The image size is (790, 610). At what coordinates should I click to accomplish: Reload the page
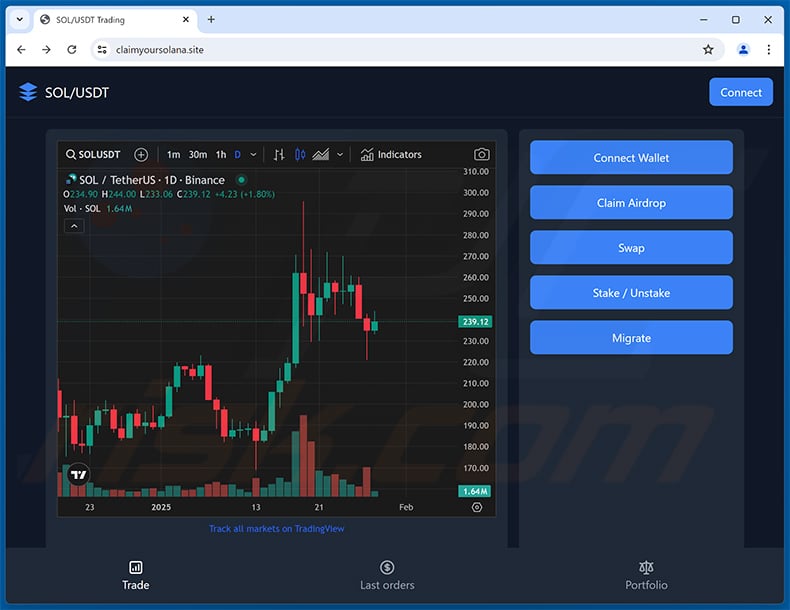click(x=72, y=49)
